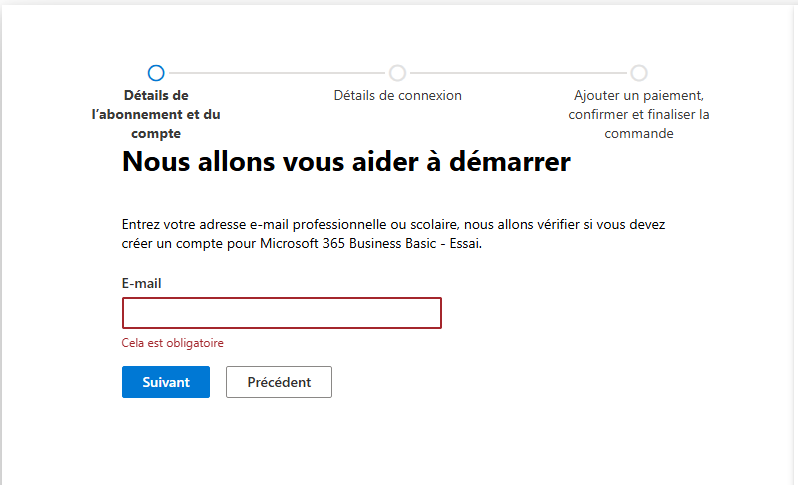Select the first step circle indicator
The width and height of the screenshot is (798, 485).
click(x=156, y=73)
